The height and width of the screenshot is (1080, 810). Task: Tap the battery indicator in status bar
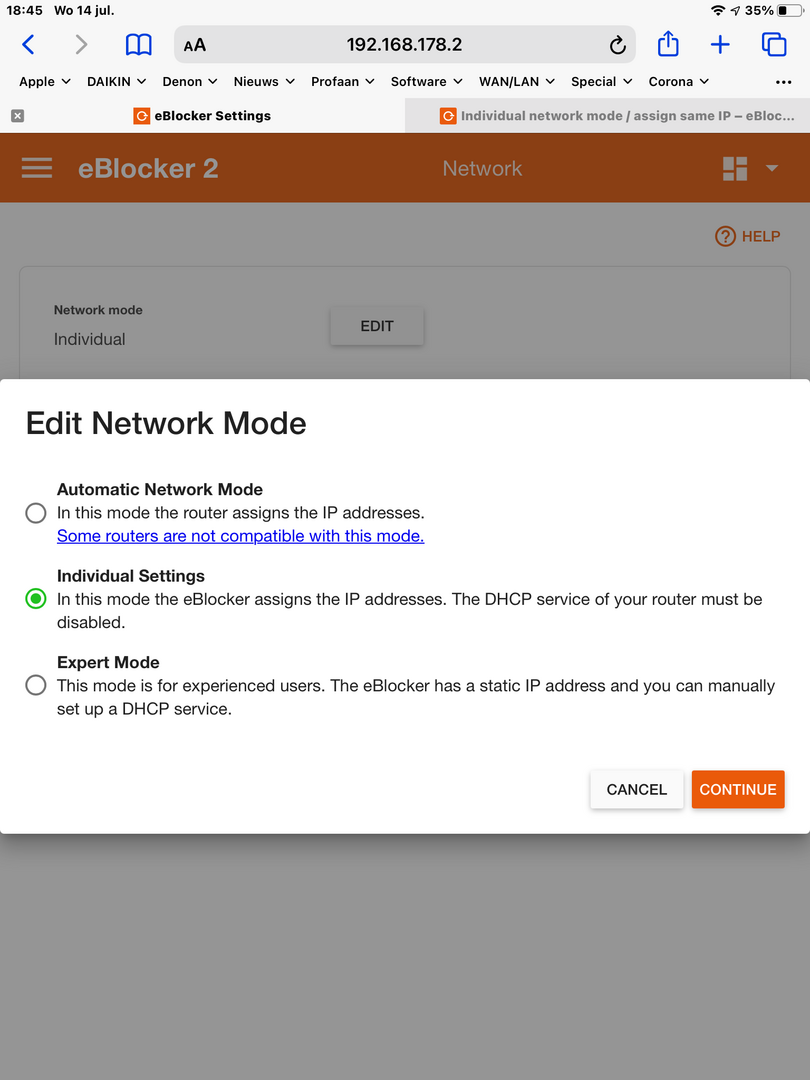click(x=790, y=11)
